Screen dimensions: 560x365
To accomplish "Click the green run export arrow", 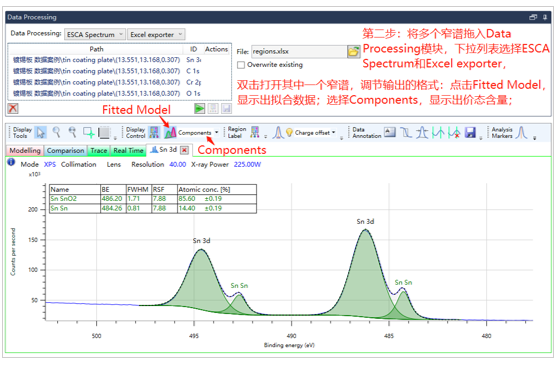I will pyautogui.click(x=199, y=108).
